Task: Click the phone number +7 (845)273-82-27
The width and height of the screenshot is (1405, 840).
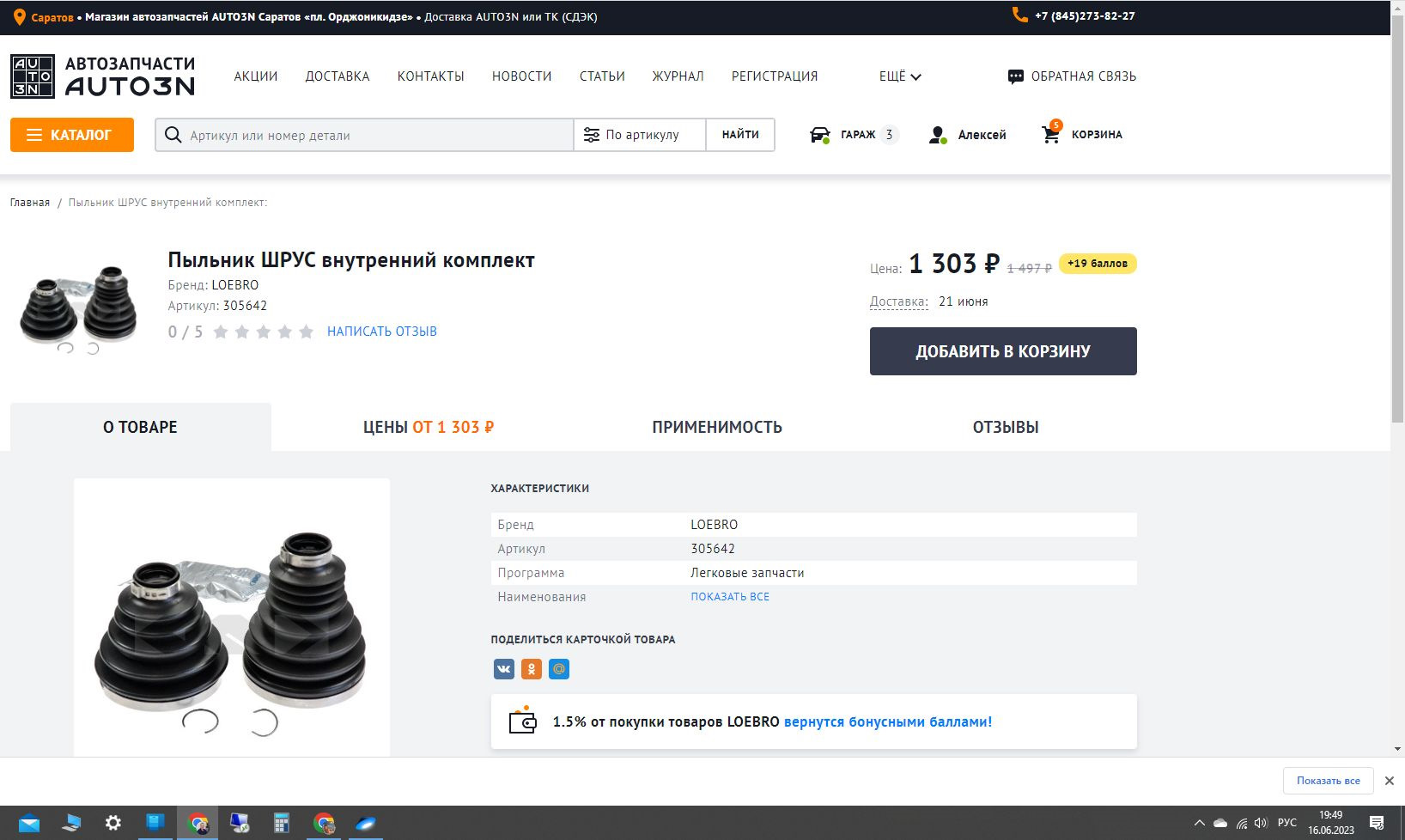Action: point(1085,16)
